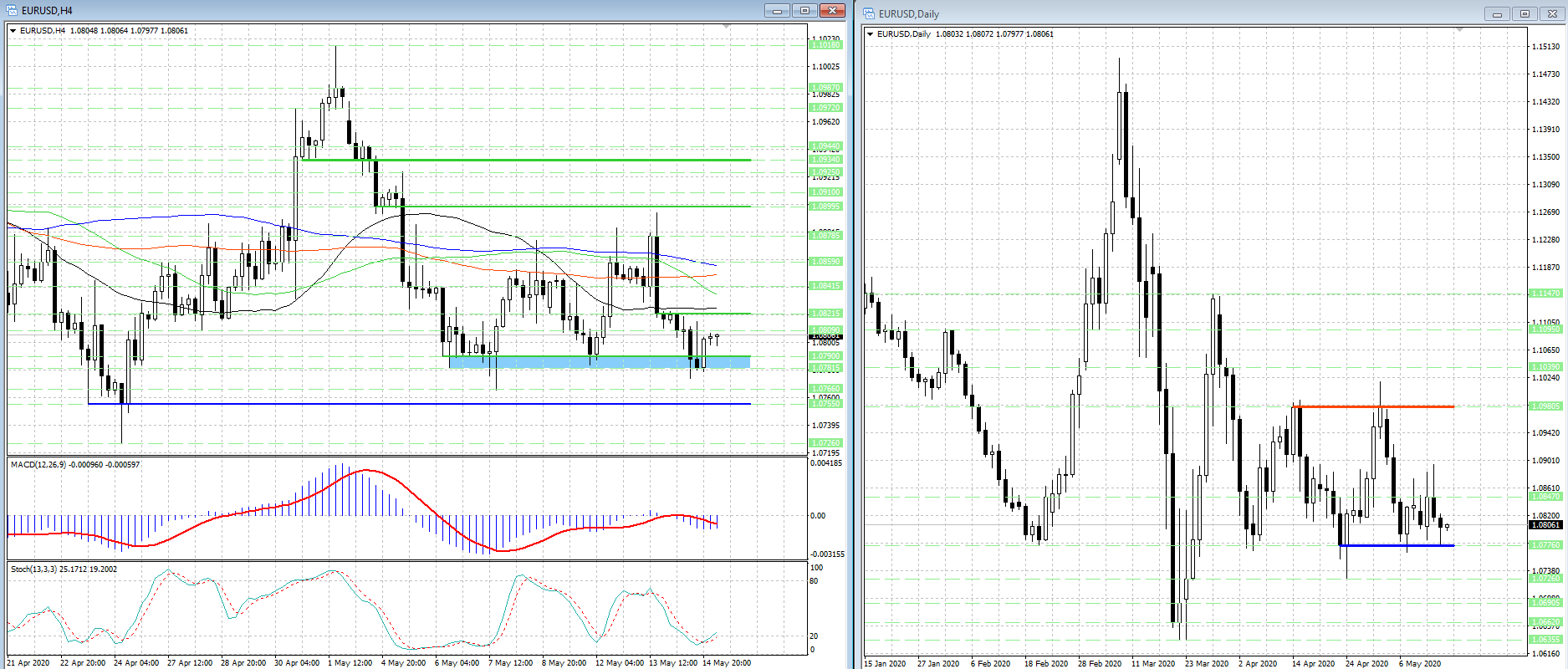The width and height of the screenshot is (1568, 669).
Task: Click the H4 chart shift triangle marker
Action: pos(726,28)
